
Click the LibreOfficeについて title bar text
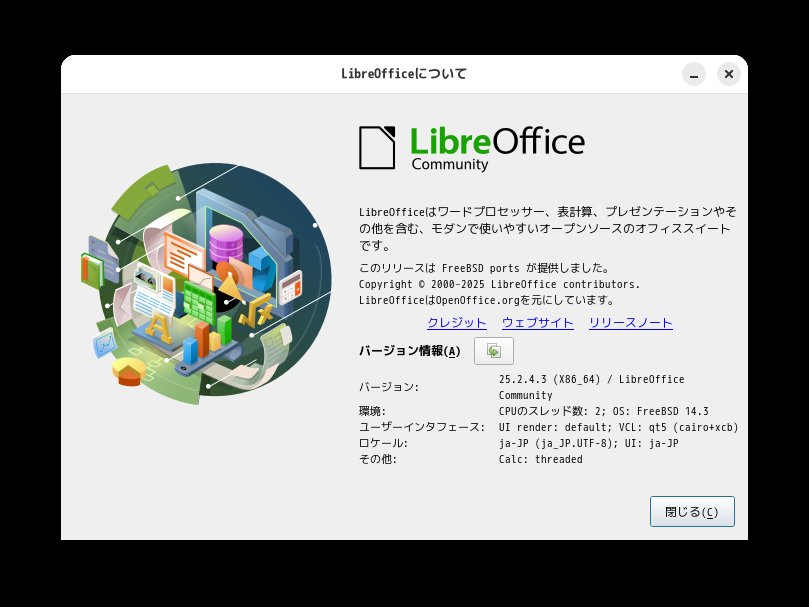click(x=404, y=74)
